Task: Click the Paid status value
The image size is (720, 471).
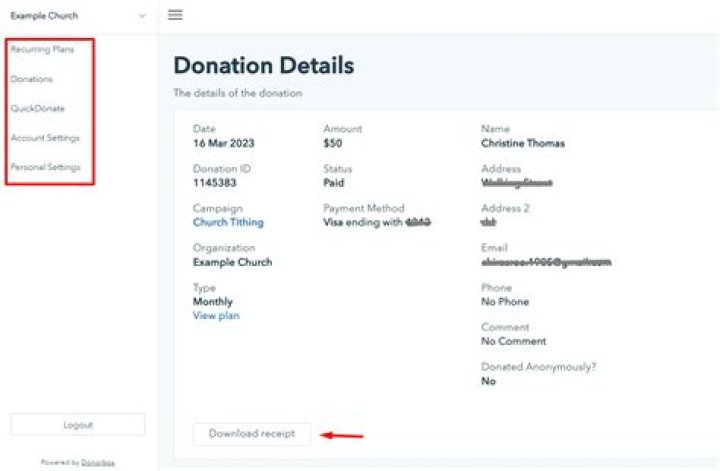Action: pos(334,183)
